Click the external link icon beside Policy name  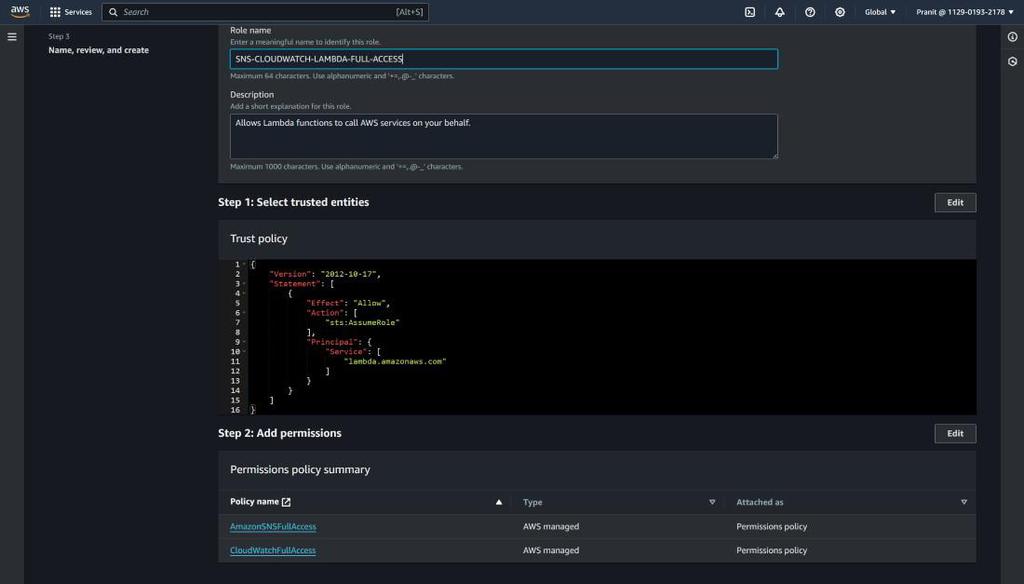point(286,502)
